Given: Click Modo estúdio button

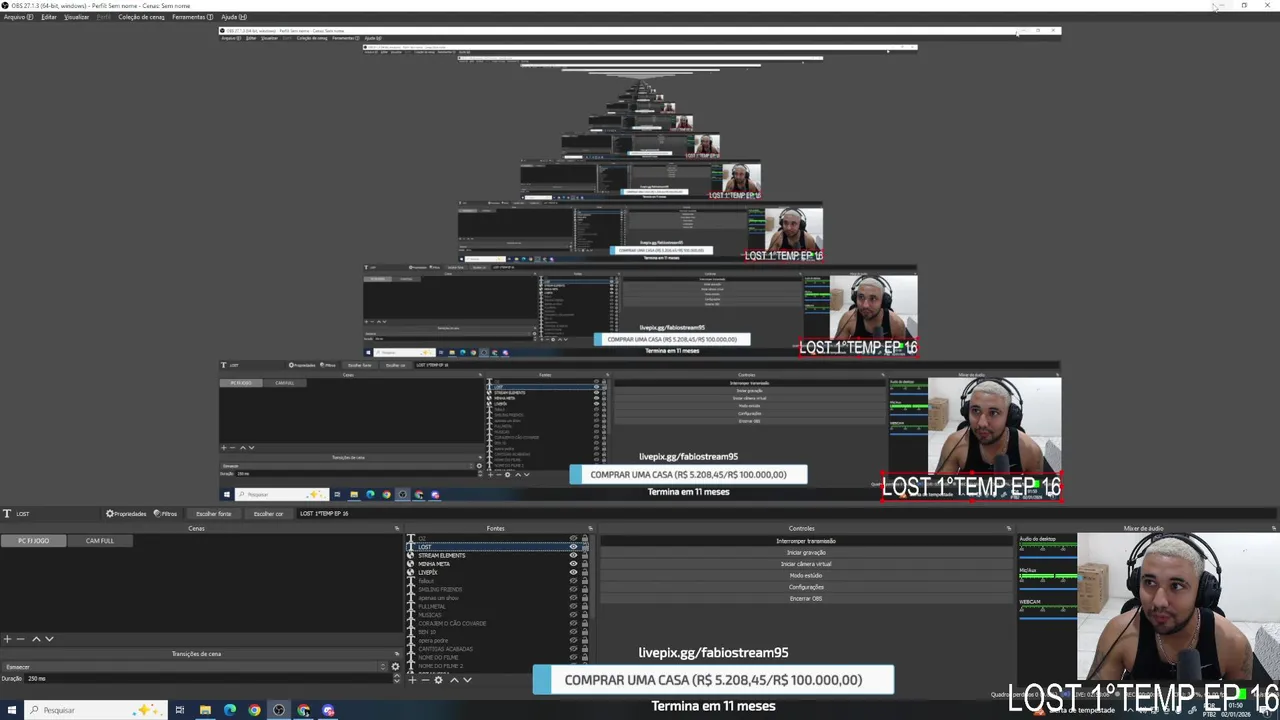Looking at the screenshot, I should pyautogui.click(x=806, y=575).
